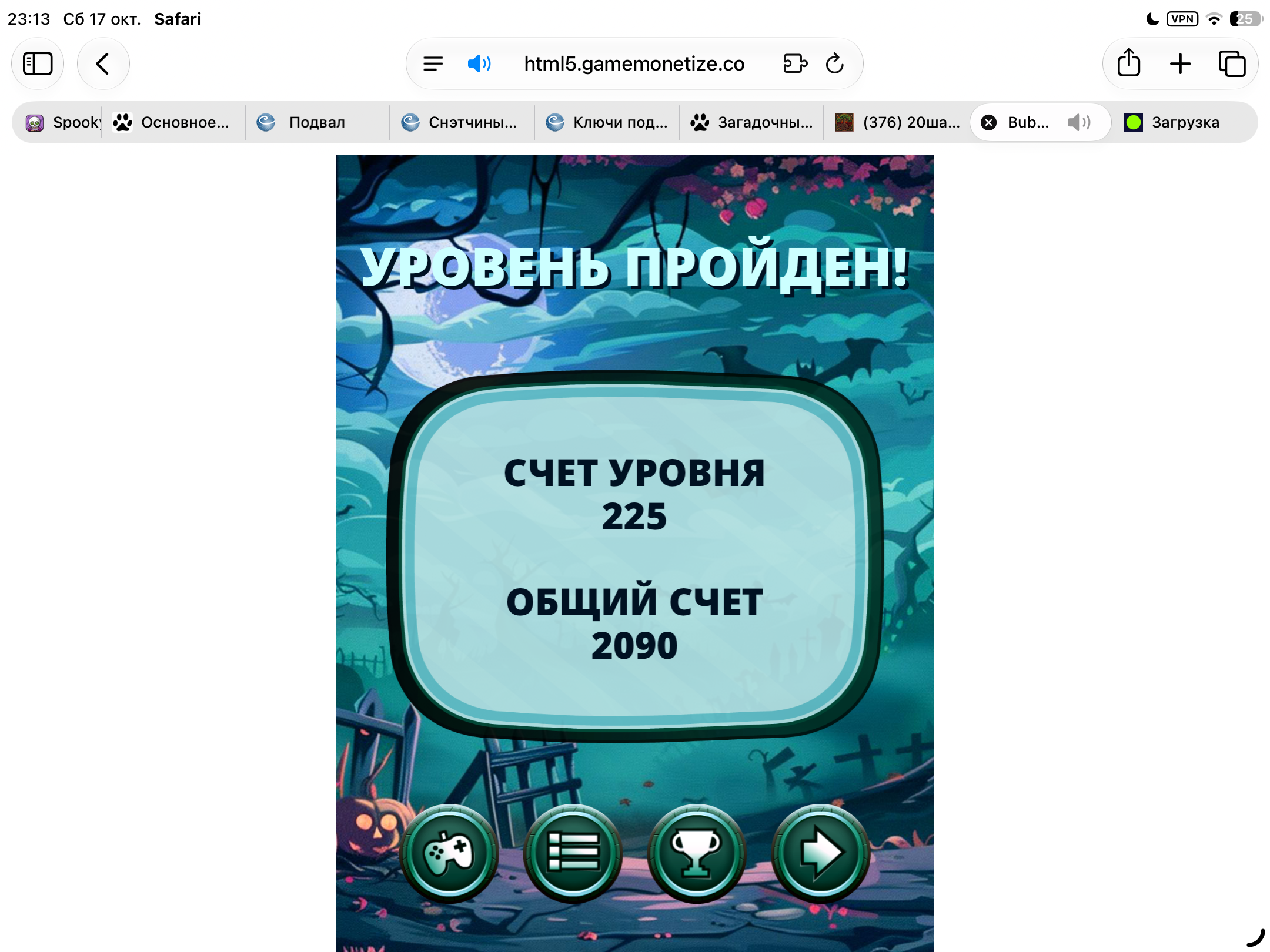Reload the current page
The image size is (1270, 952).
click(835, 63)
